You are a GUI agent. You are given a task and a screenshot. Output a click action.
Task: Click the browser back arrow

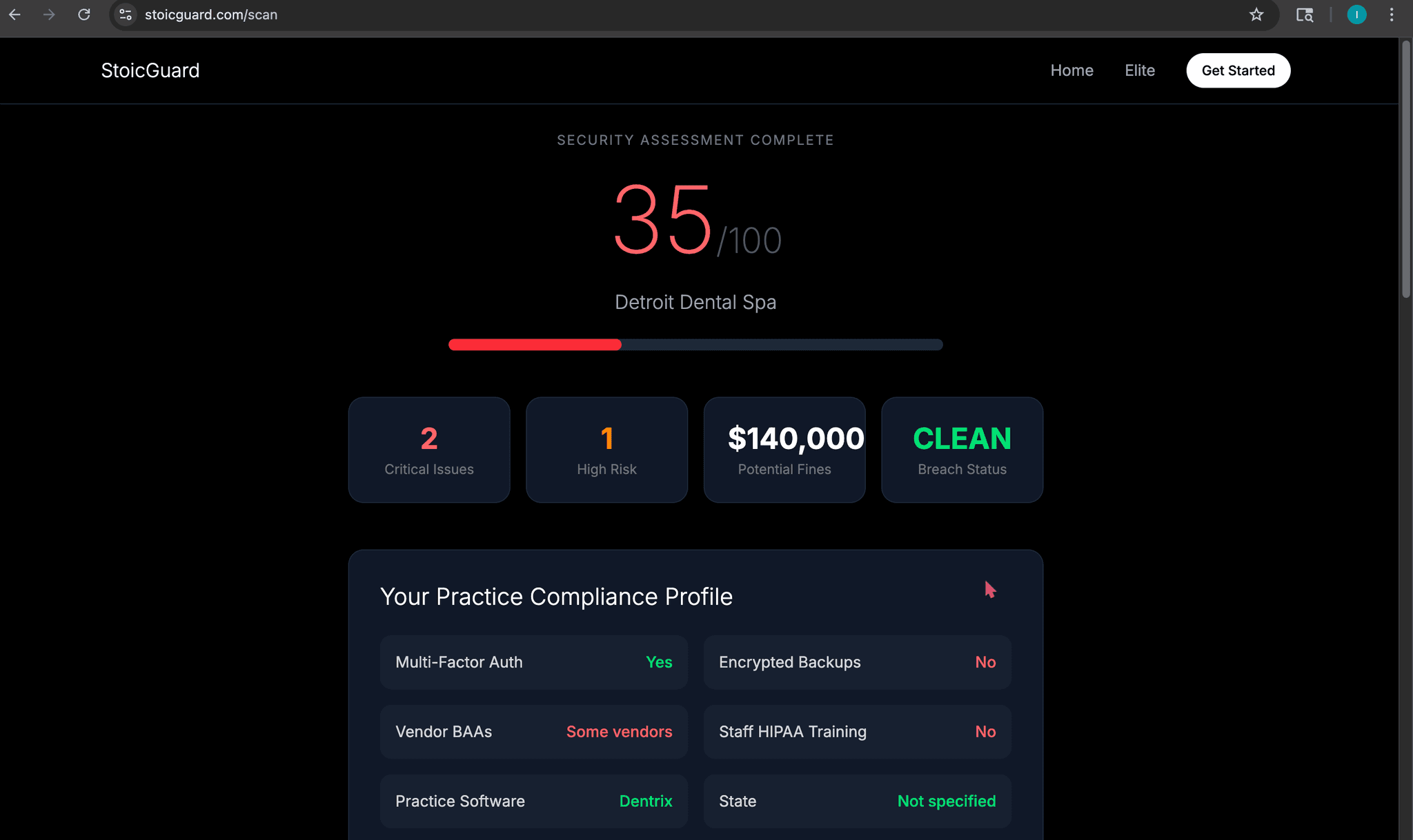coord(15,14)
